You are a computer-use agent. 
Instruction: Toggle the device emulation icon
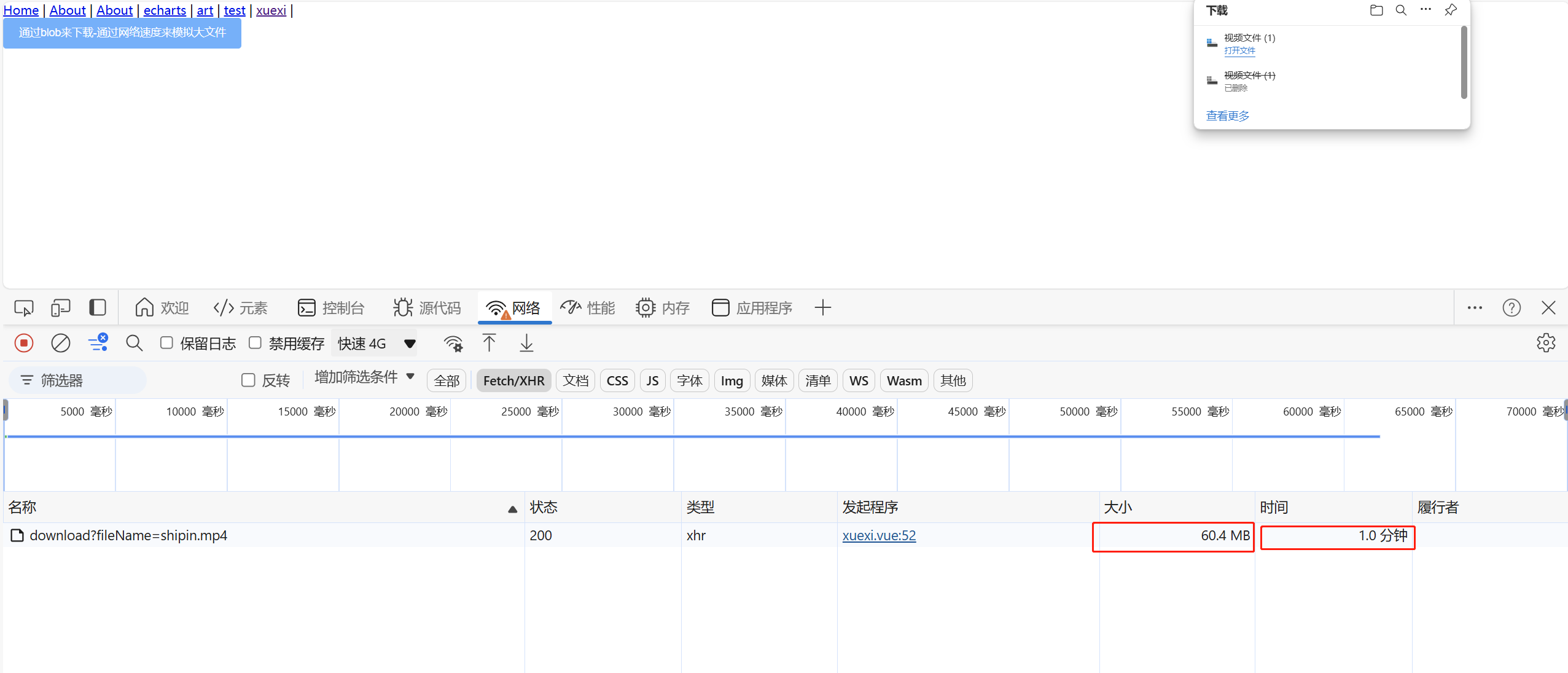60,307
